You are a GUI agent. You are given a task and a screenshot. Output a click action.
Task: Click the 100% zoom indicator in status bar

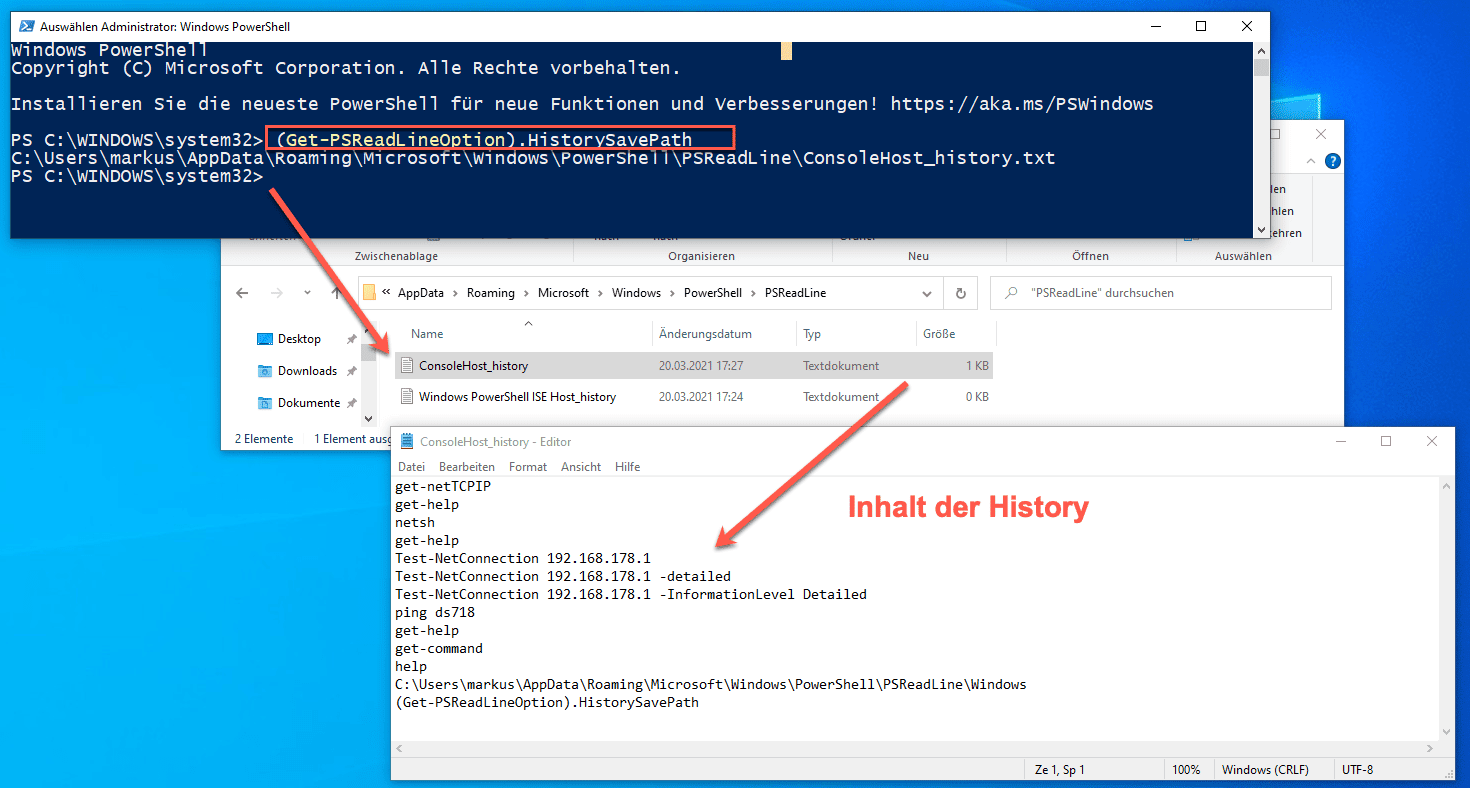tap(1188, 769)
